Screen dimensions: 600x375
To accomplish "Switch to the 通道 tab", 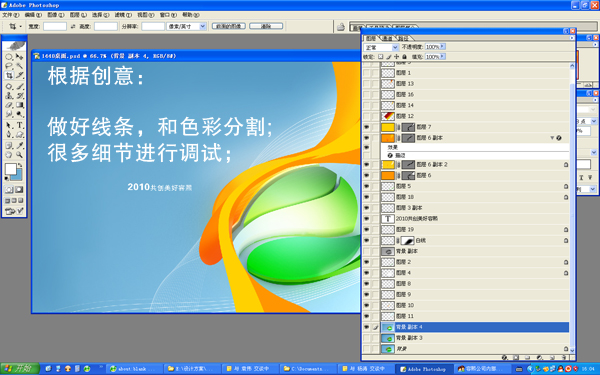I will pyautogui.click(x=388, y=39).
